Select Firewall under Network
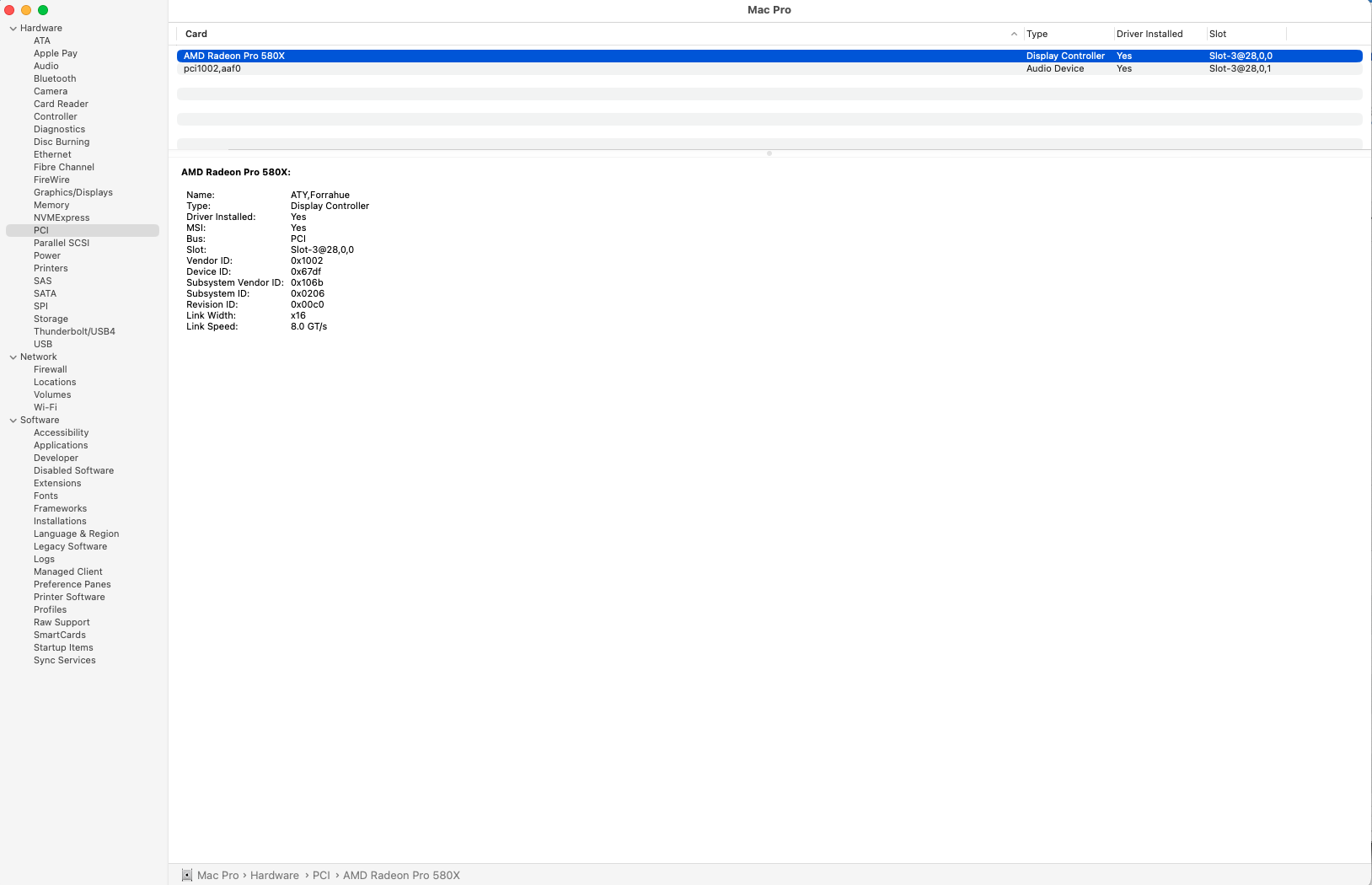The width and height of the screenshot is (1372, 885). click(51, 370)
